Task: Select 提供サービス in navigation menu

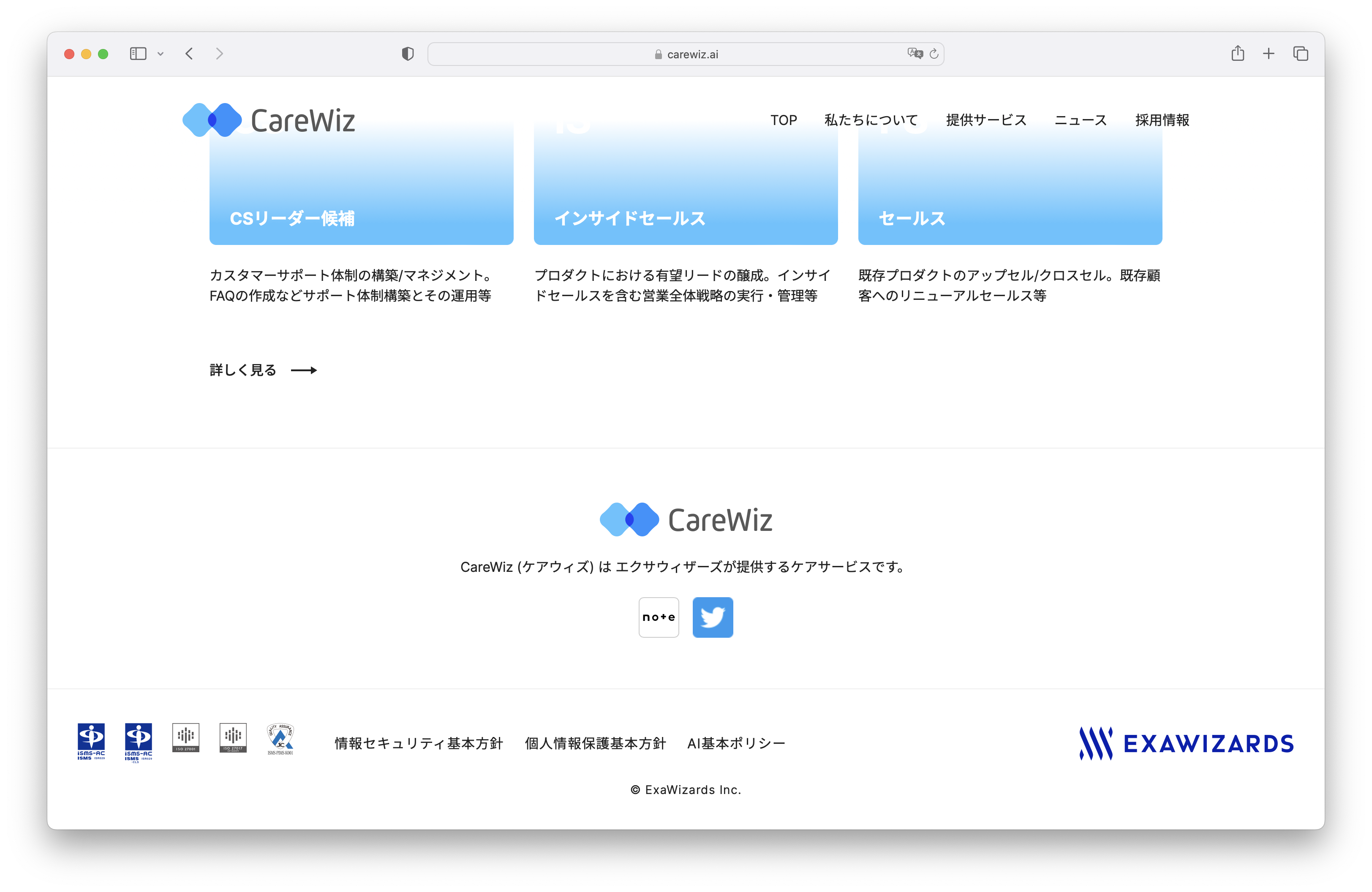Action: [x=986, y=120]
